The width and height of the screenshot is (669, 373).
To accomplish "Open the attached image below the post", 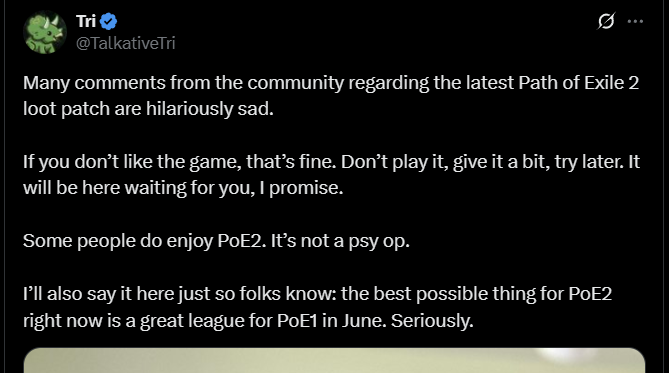I will click(x=334, y=360).
